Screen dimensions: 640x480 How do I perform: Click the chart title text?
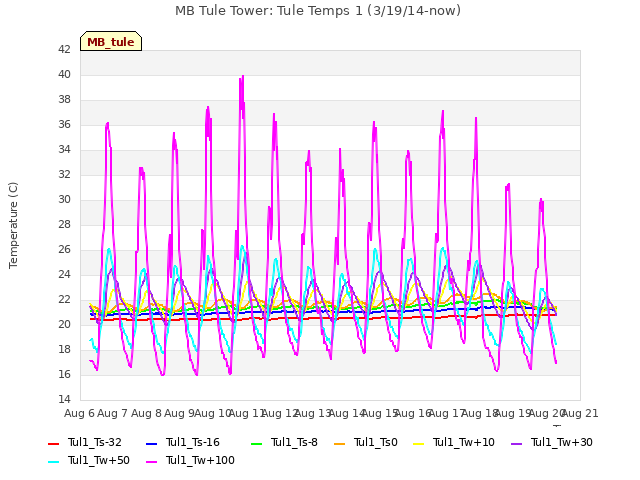pos(318,11)
